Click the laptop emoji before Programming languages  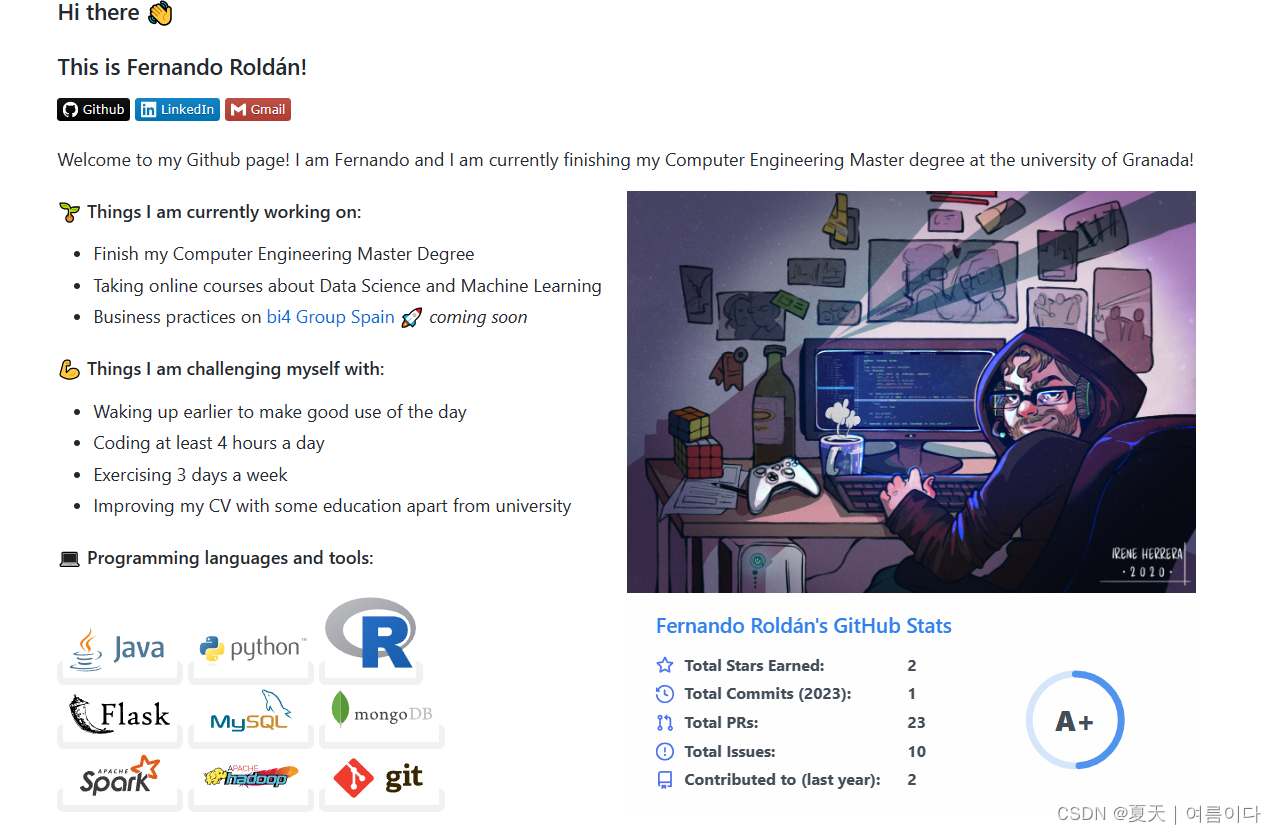(69, 558)
